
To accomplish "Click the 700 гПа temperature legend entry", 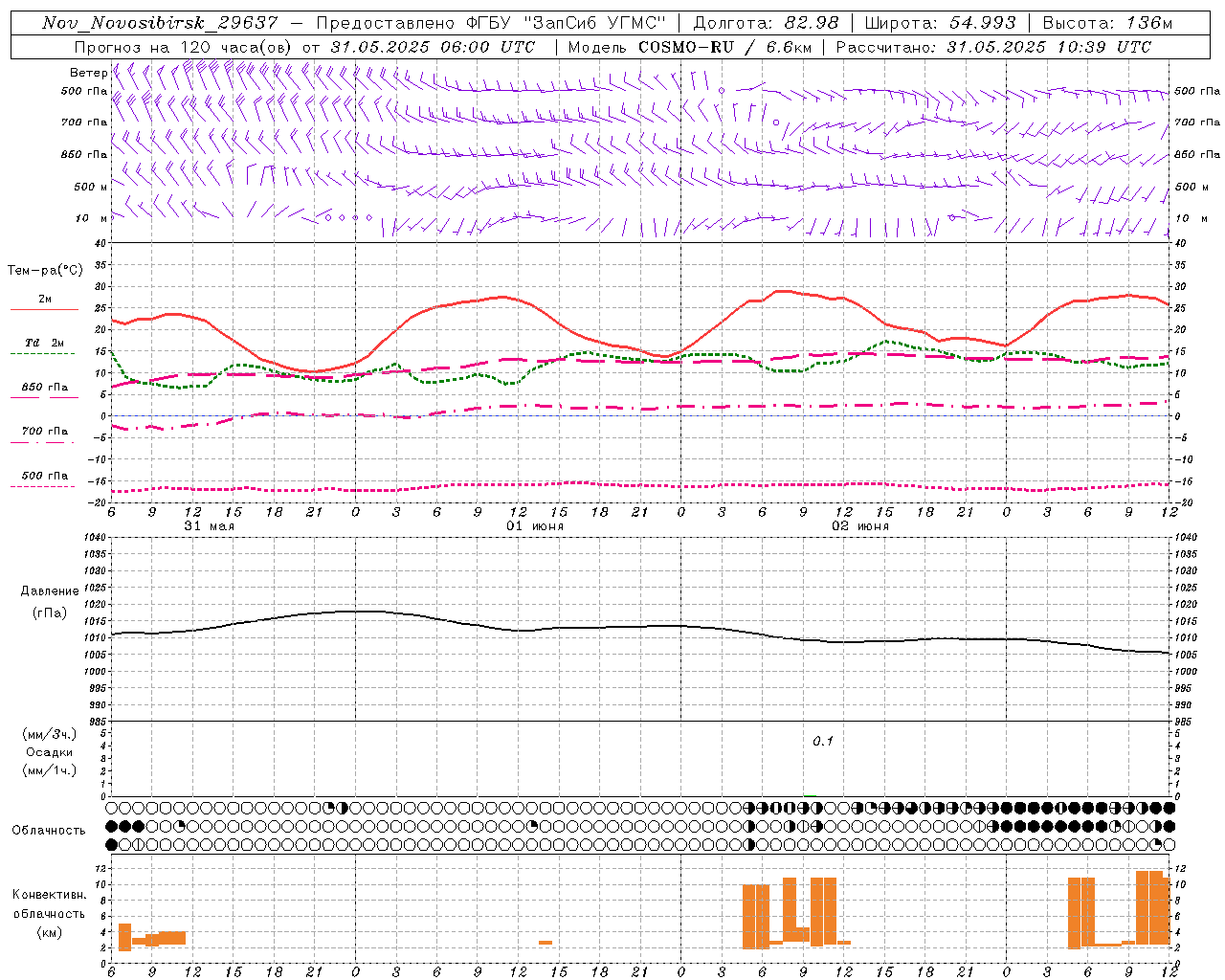I will click(x=45, y=431).
